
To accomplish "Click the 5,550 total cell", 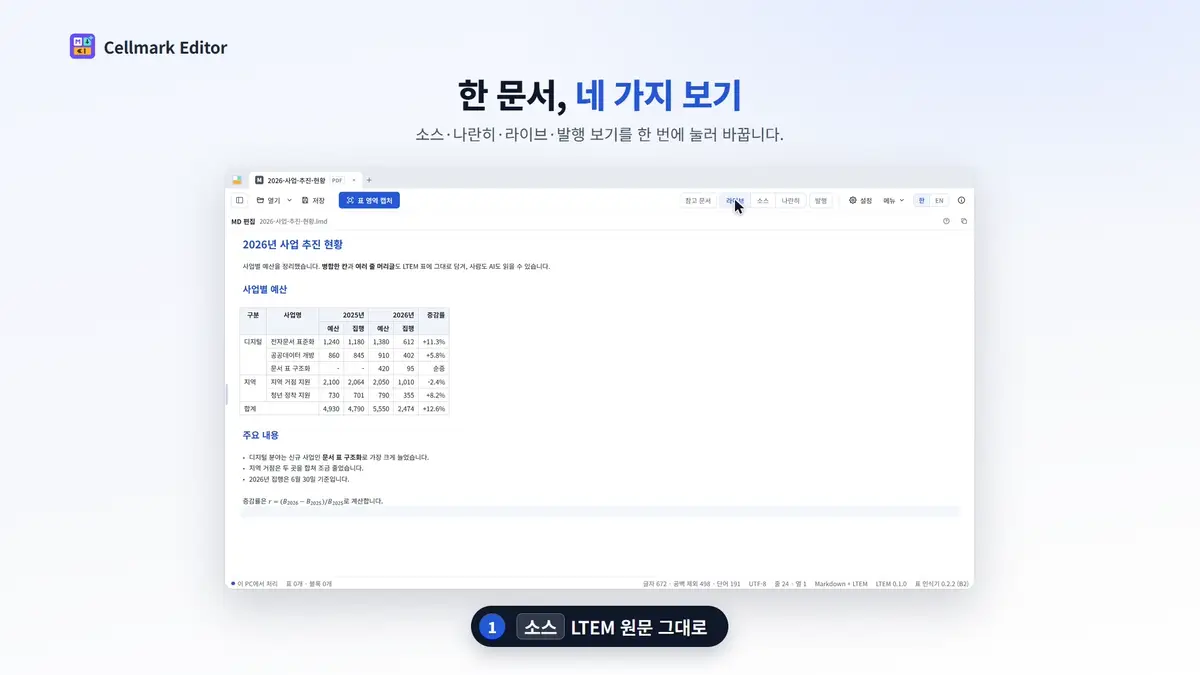I will pyautogui.click(x=382, y=409).
